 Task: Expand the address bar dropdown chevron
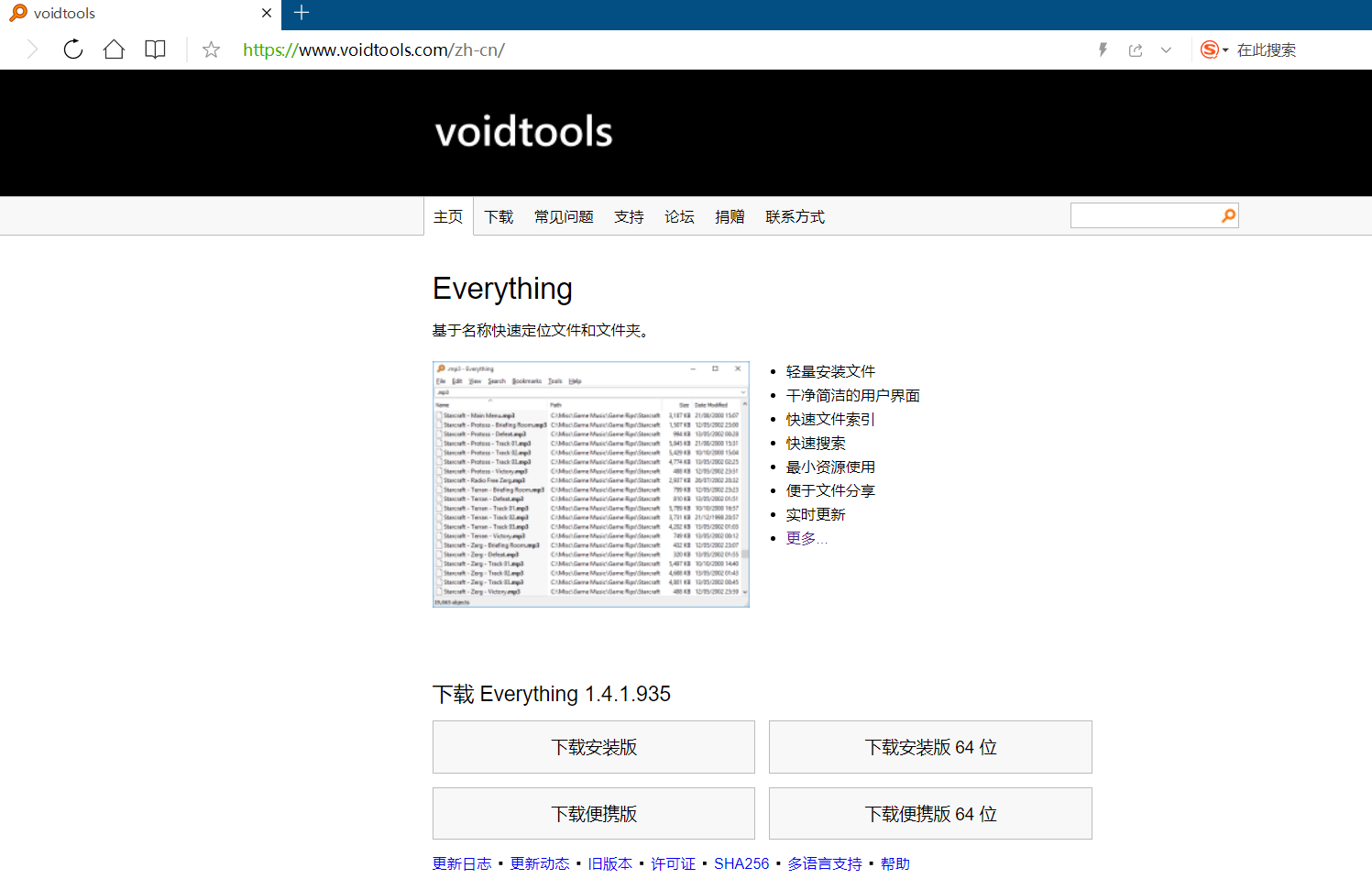coord(1166,50)
